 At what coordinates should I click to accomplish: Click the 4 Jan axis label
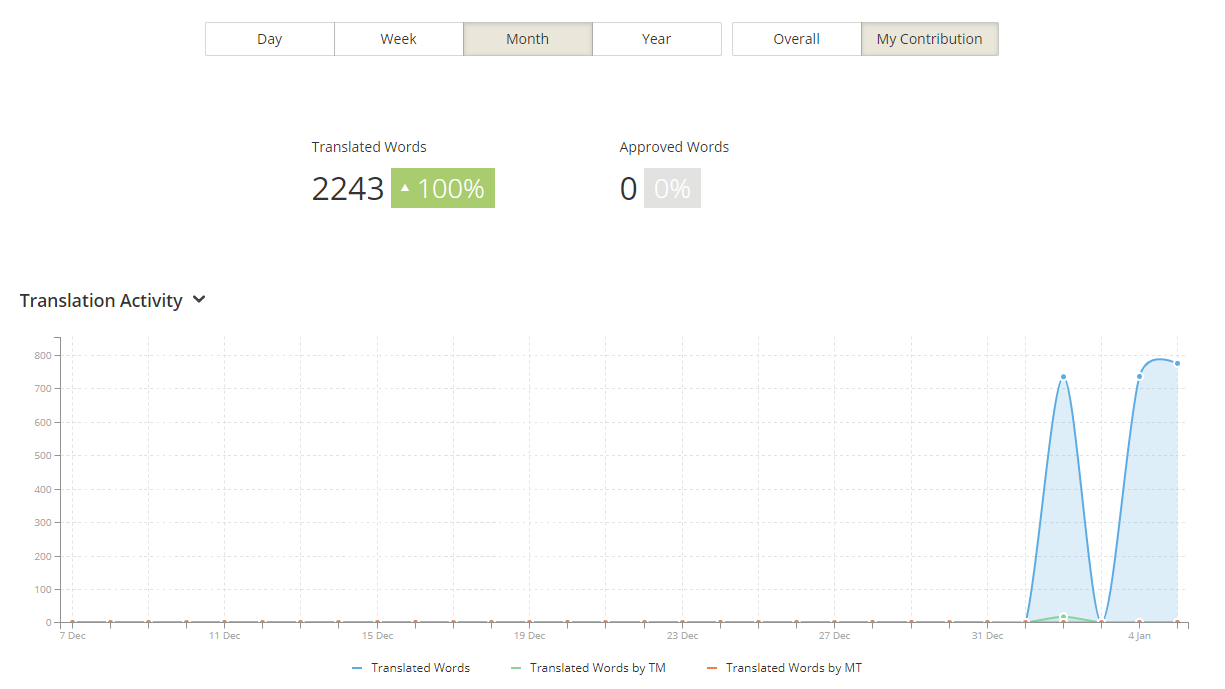pyautogui.click(x=1139, y=636)
